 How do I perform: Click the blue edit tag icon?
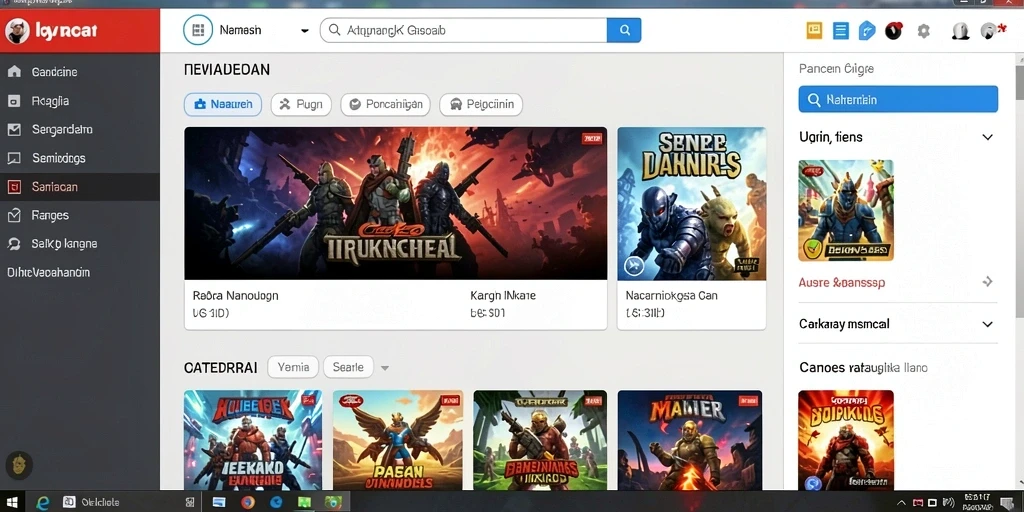[x=867, y=31]
